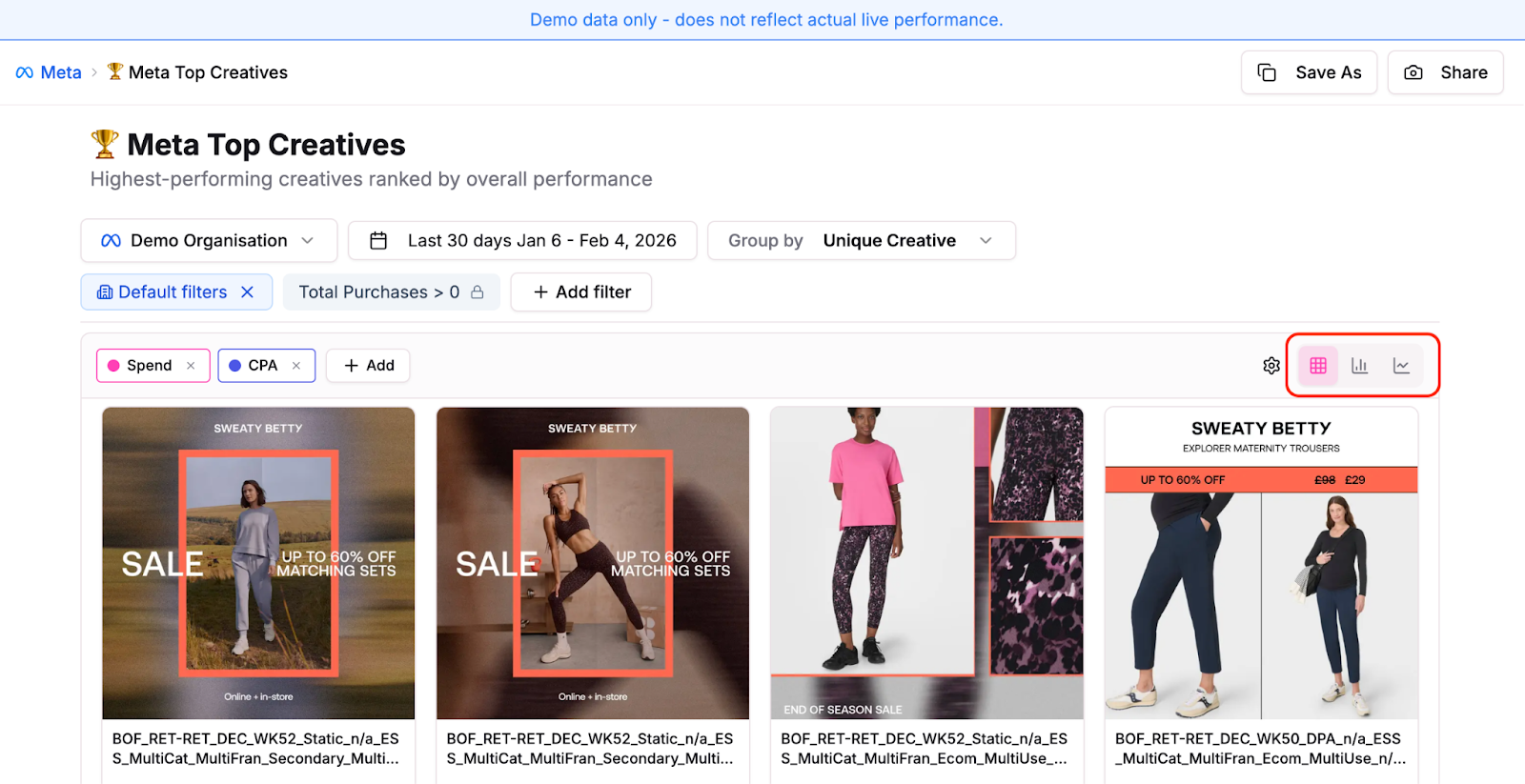Switch to line chart view
Viewport: 1525px width, 784px height.
pos(1401,366)
